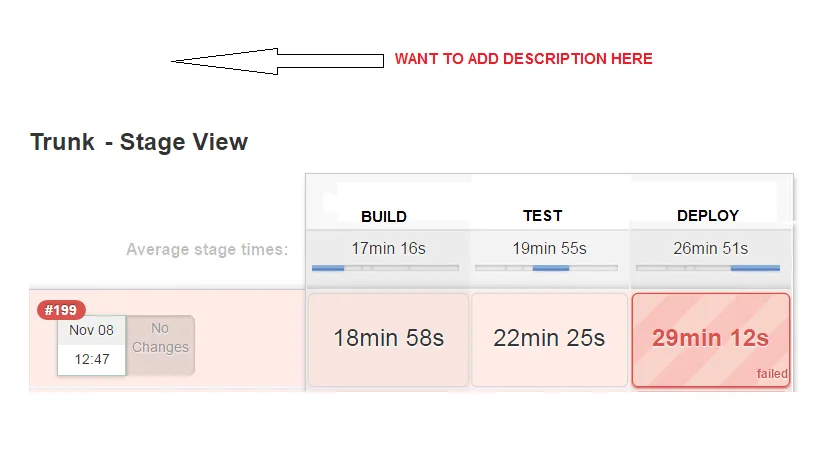Click the DEPLOY average time 26min 51s
Viewport: 835px width, 470px height.
pyautogui.click(x=709, y=248)
